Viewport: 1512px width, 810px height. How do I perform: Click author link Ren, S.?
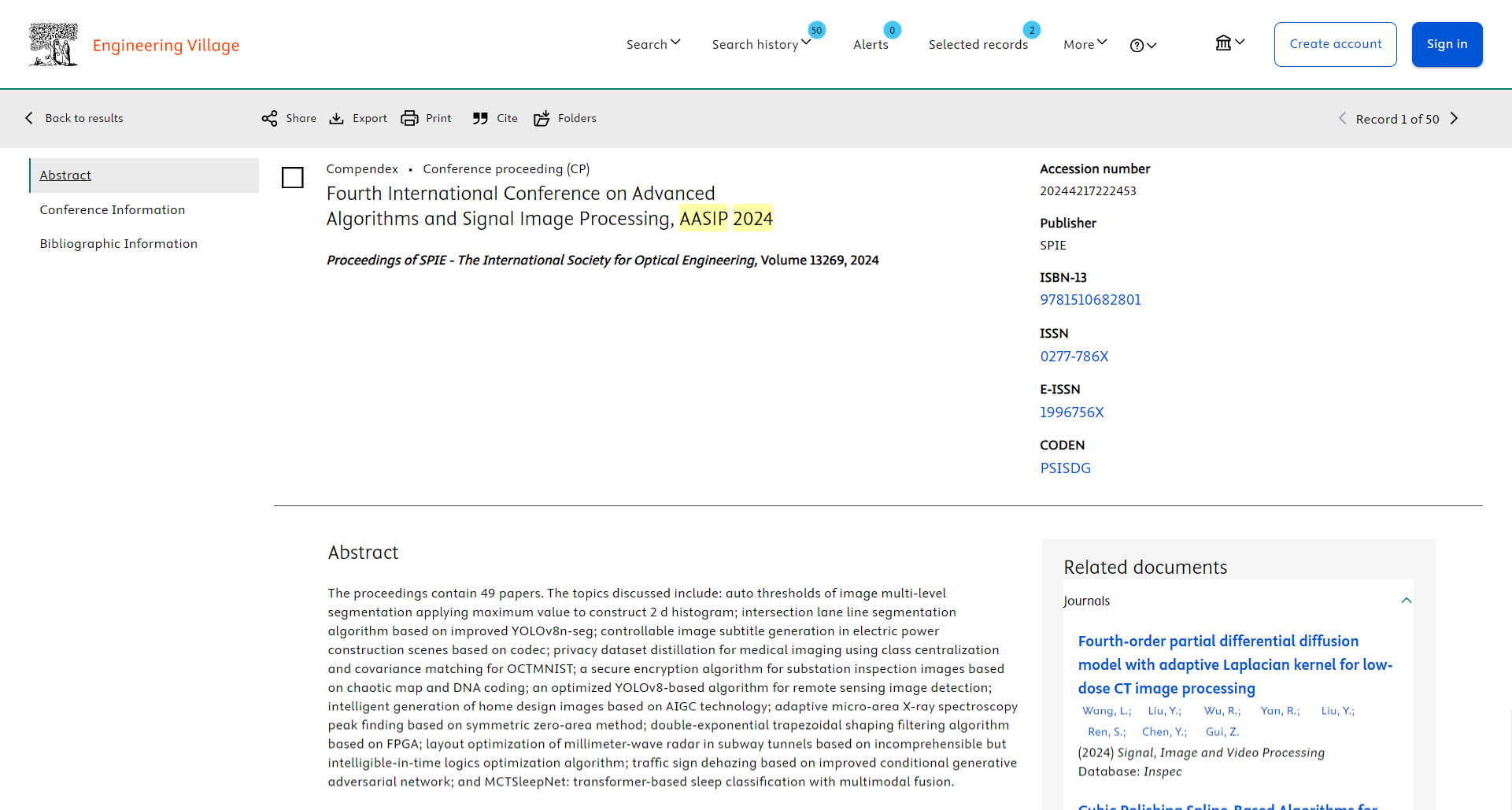(x=1107, y=732)
